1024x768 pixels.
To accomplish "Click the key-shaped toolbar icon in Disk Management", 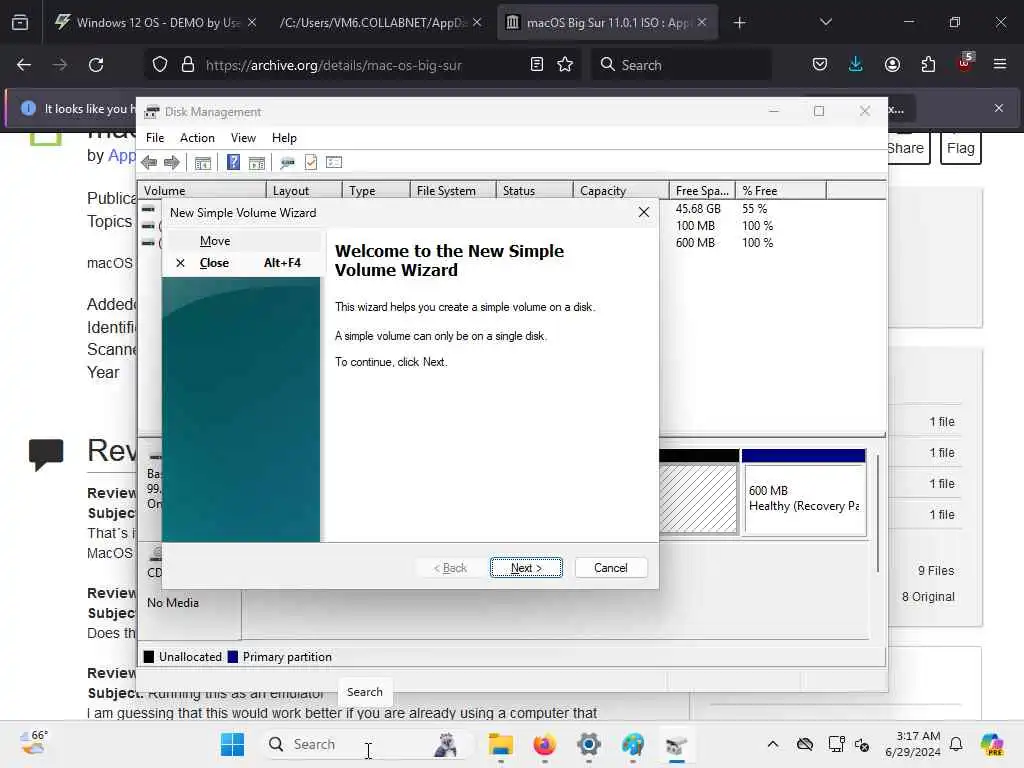I will click(x=287, y=163).
